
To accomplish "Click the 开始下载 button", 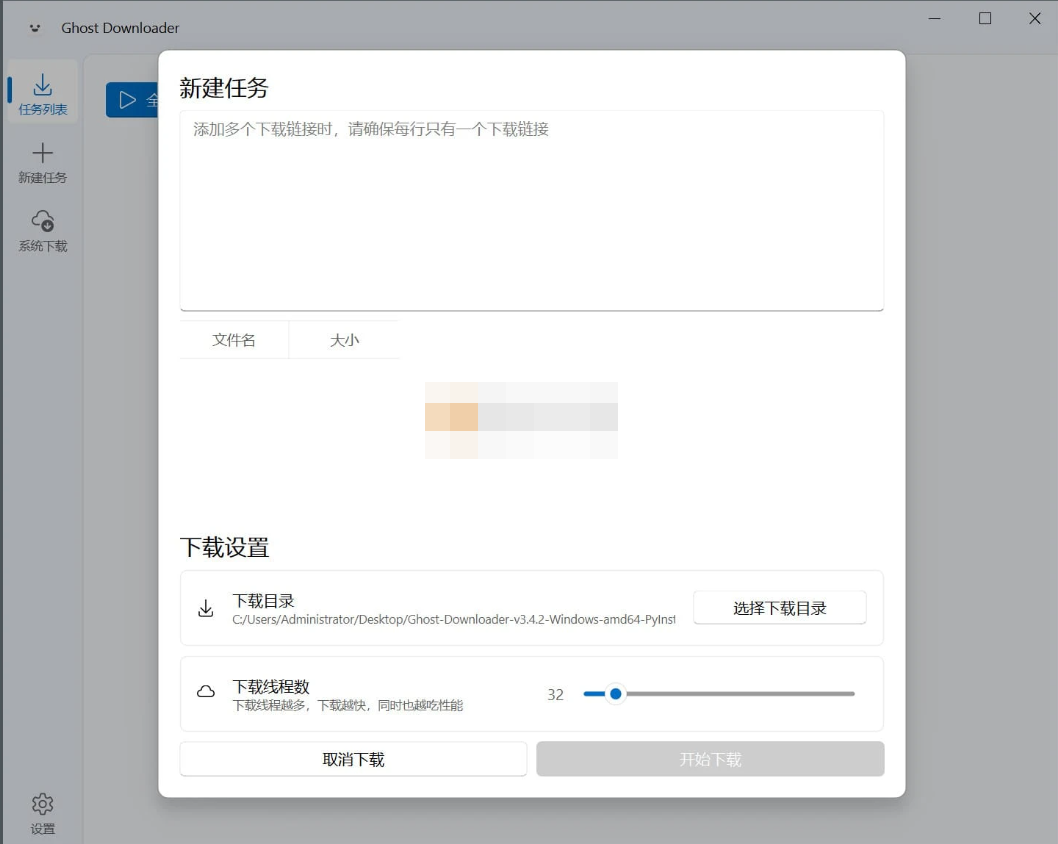I will point(710,758).
